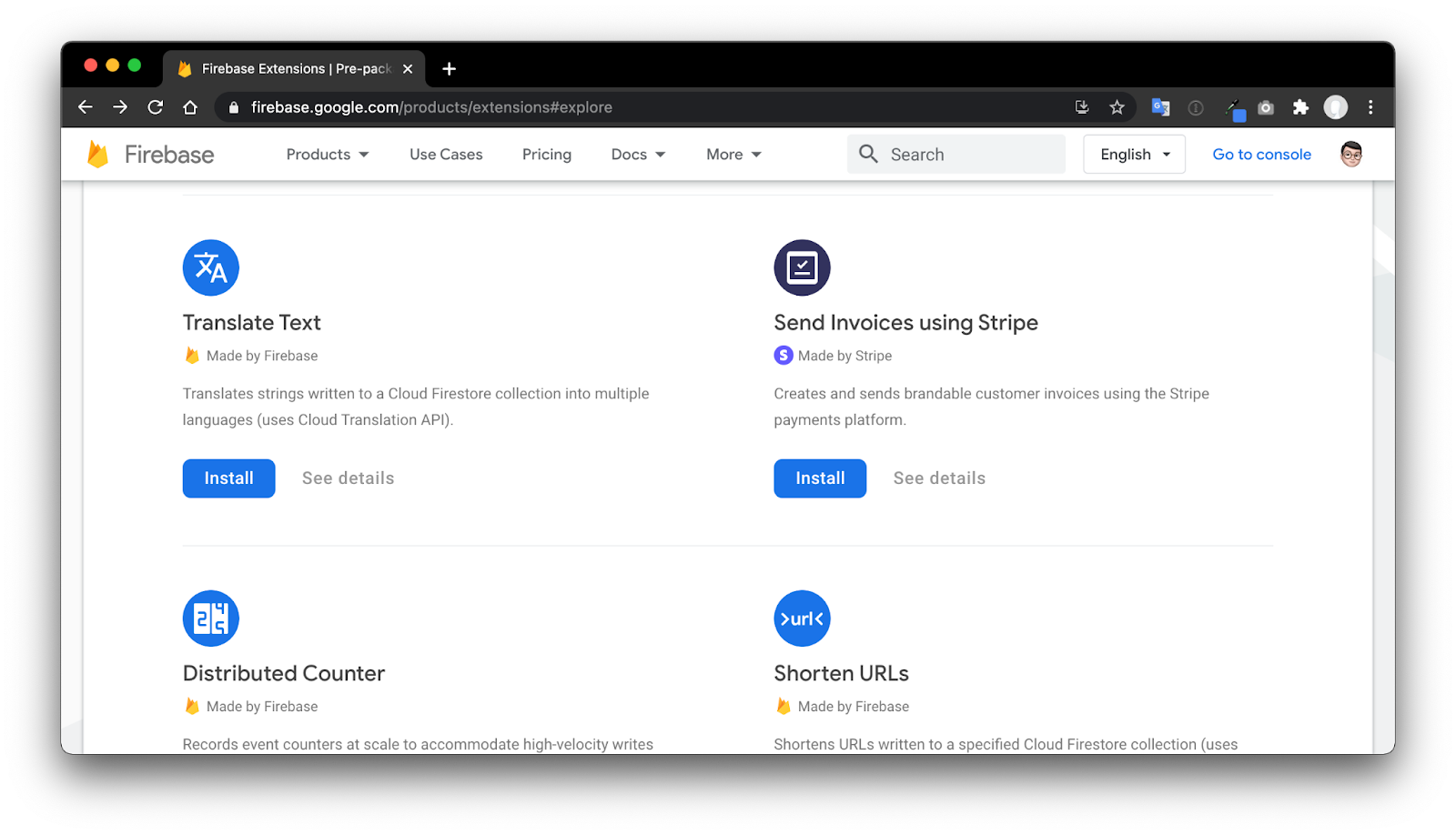Click the Shorten URLs extension icon
Viewport: 1456px width, 835px height.
(802, 619)
